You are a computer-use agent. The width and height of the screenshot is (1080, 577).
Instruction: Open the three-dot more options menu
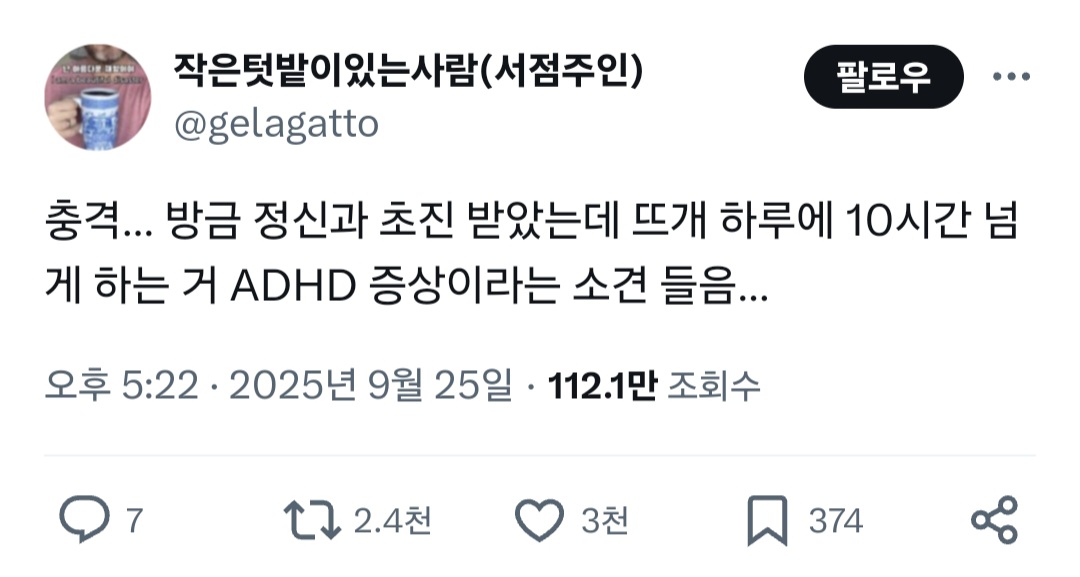(1011, 76)
